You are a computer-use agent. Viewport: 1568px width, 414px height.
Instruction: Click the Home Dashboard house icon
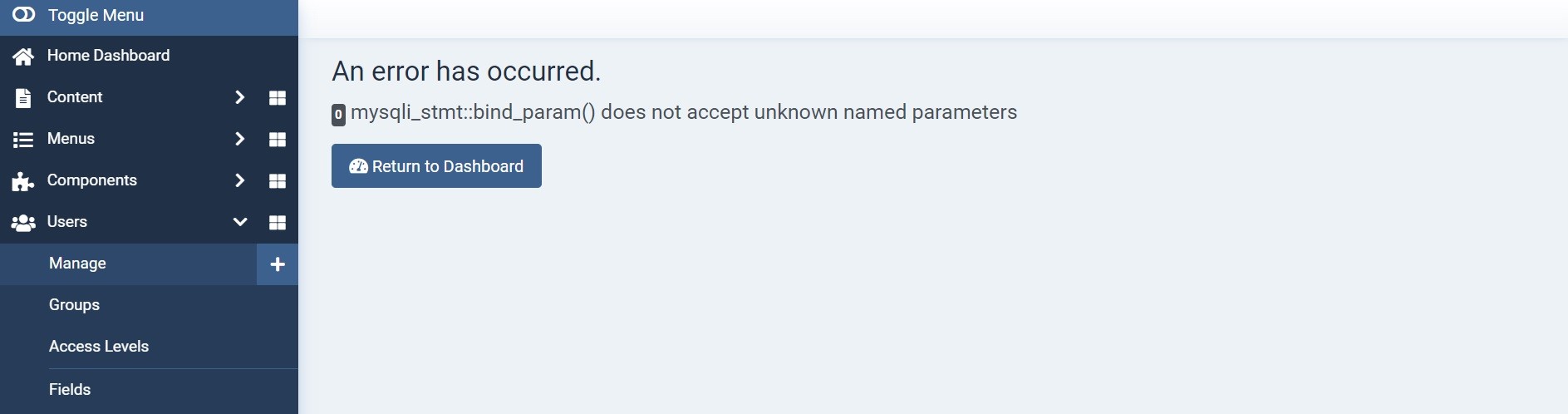point(23,57)
